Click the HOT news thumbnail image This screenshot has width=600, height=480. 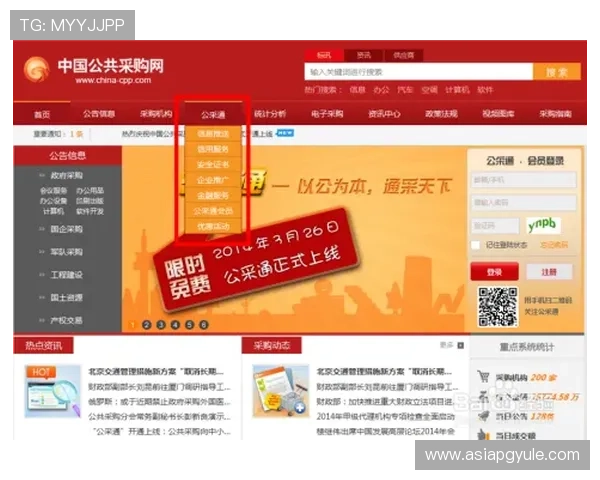[53, 391]
